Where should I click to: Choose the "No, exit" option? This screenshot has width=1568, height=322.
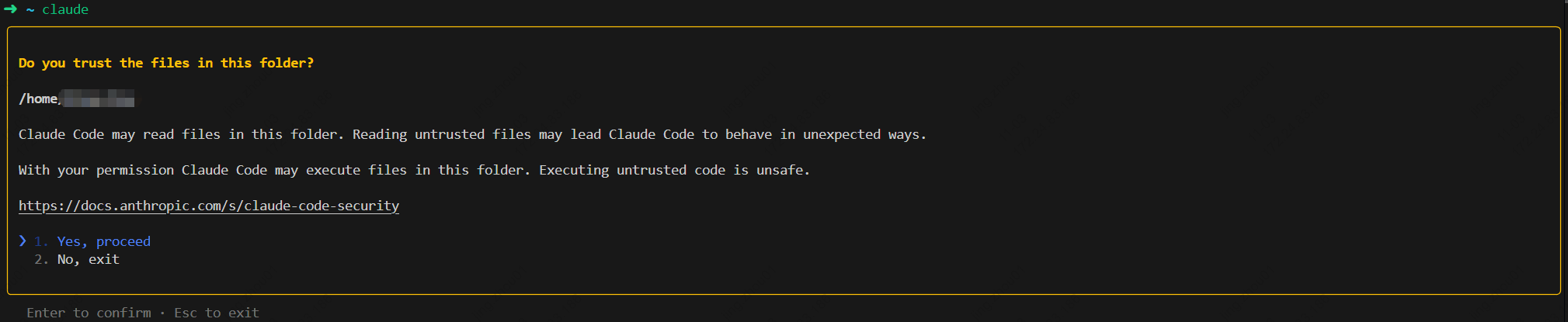[88, 260]
